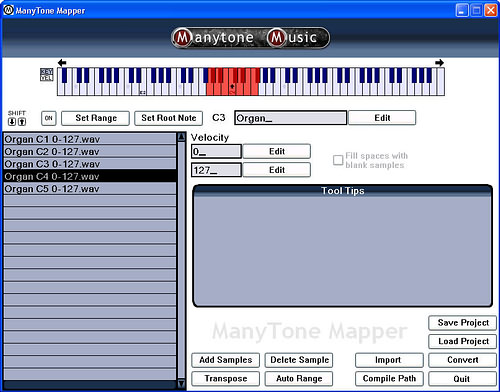Click sample list scrollbar up arrow
Screen dimensions: 500x392
[181, 137]
